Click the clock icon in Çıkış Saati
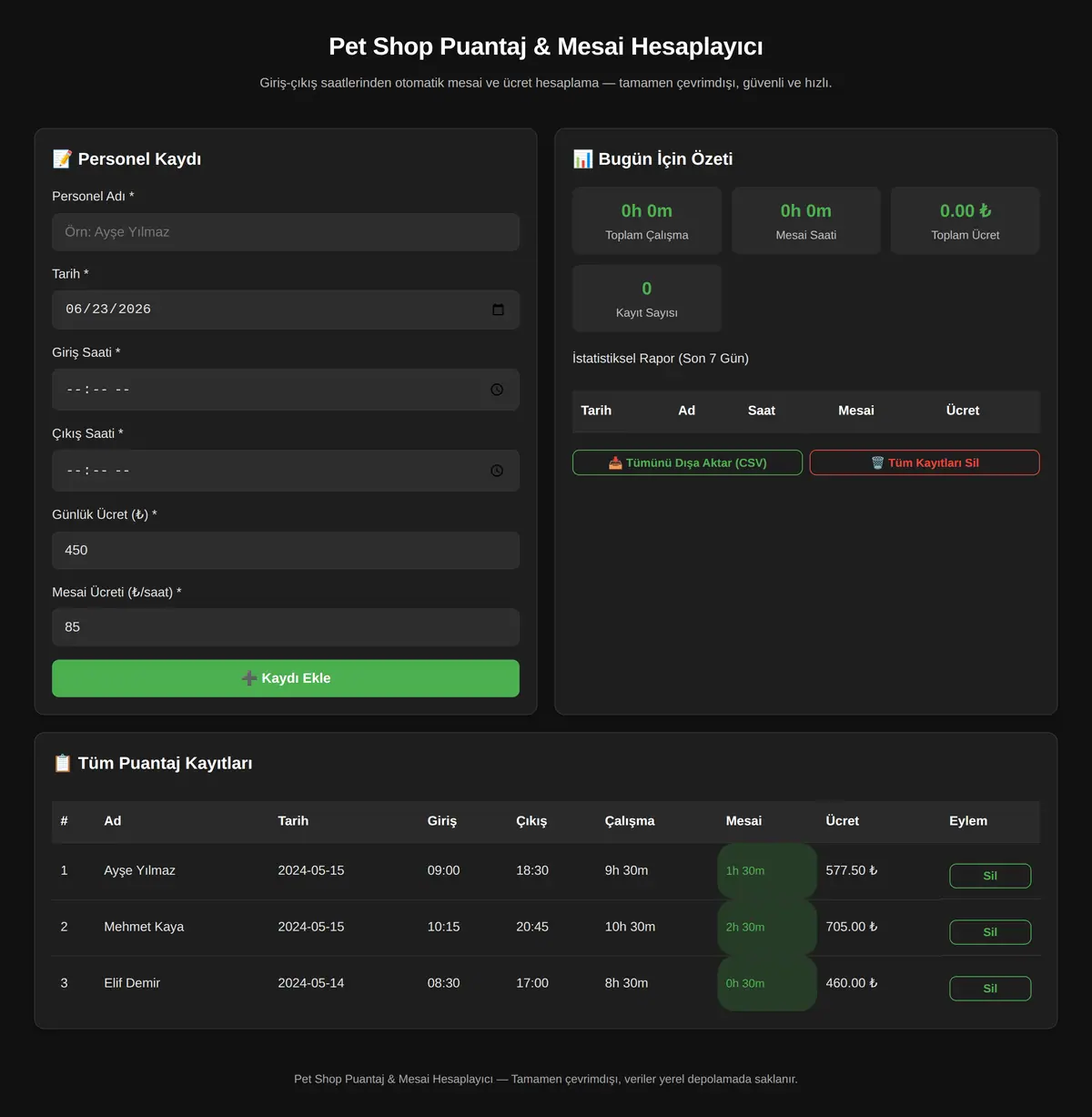Screen dimensions: 1092x1117 [x=497, y=471]
